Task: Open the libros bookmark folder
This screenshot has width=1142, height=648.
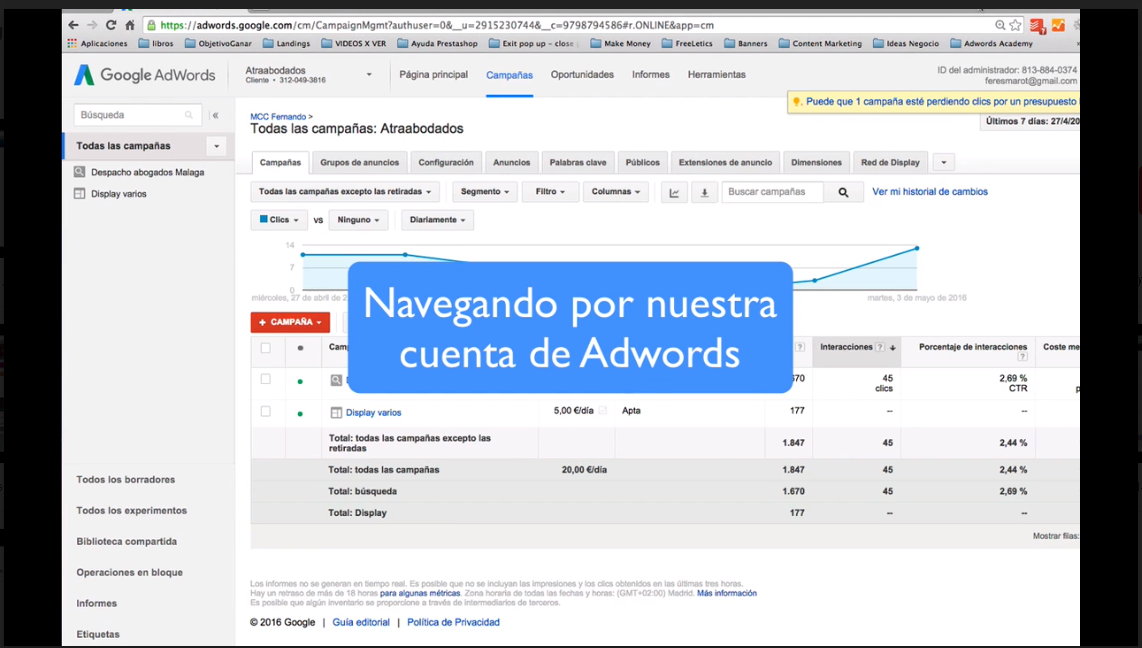Action: tap(156, 44)
